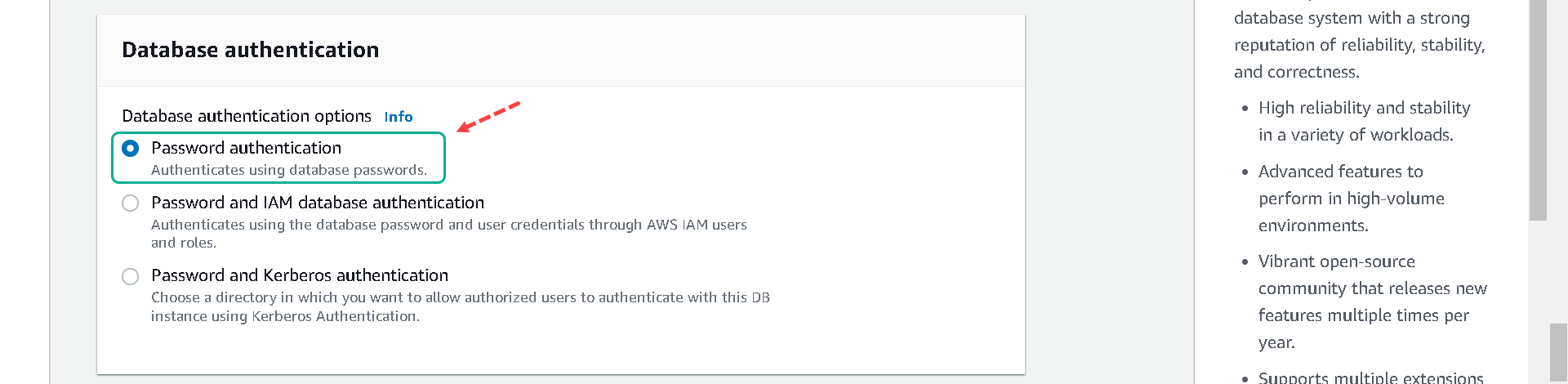Image resolution: width=1568 pixels, height=384 pixels.
Task: Select the Password authentication radio button
Action: tap(130, 148)
